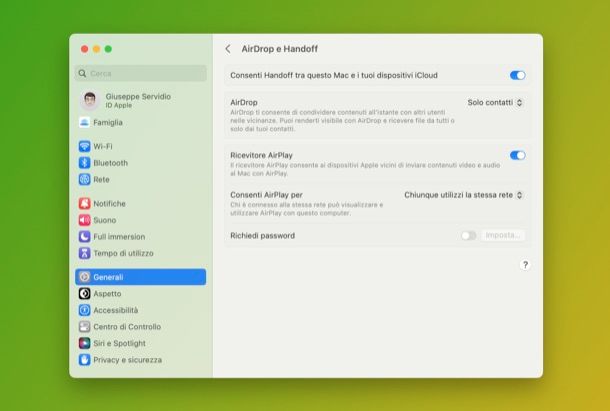Open the Notifiche sidebar label
This screenshot has height=411, width=610.
coord(109,204)
